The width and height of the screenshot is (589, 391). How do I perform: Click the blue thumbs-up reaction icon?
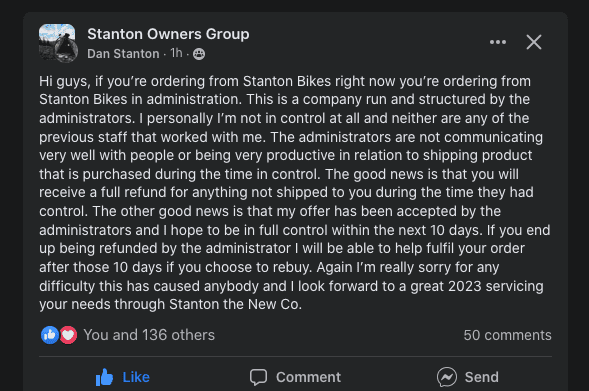point(50,335)
